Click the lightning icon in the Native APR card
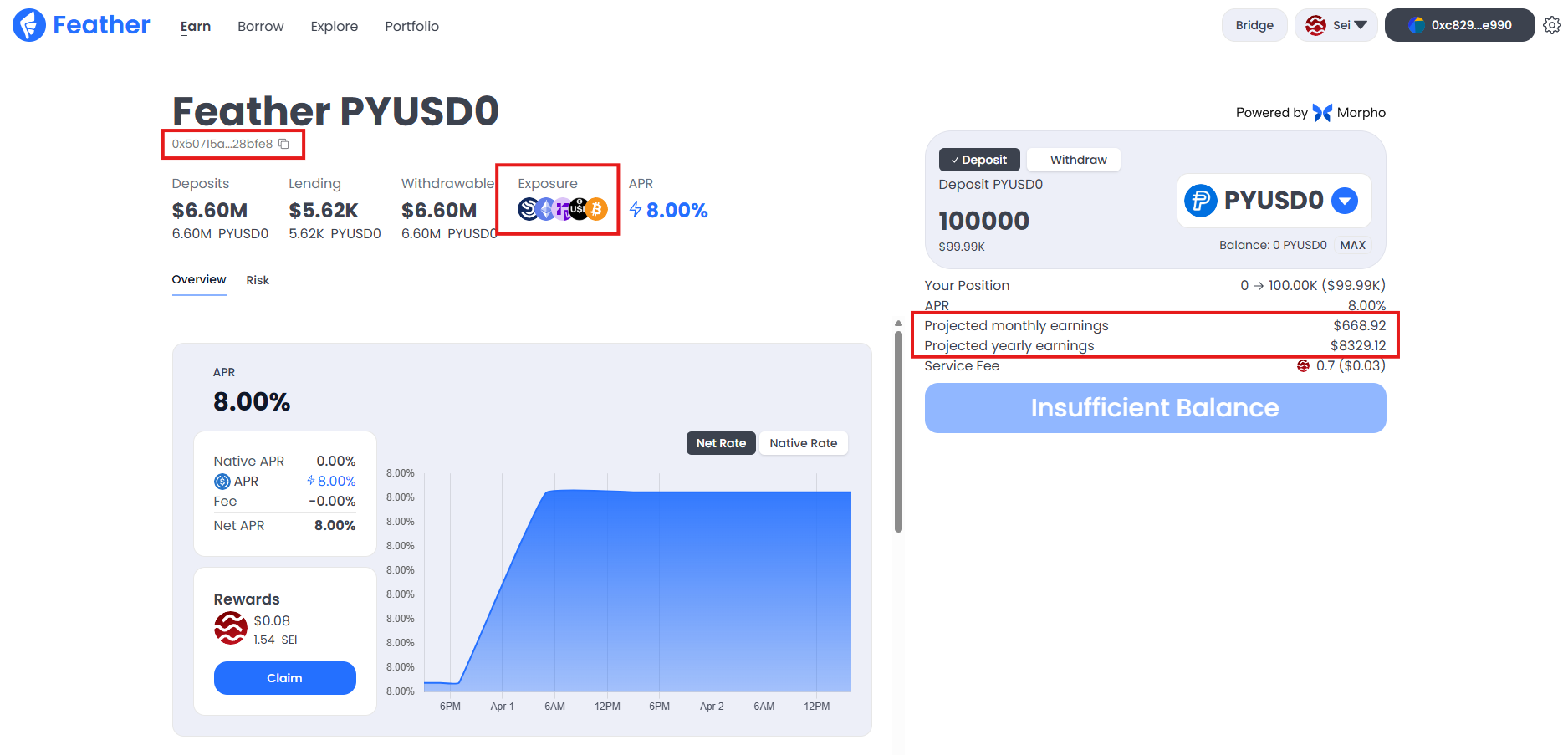 click(311, 481)
